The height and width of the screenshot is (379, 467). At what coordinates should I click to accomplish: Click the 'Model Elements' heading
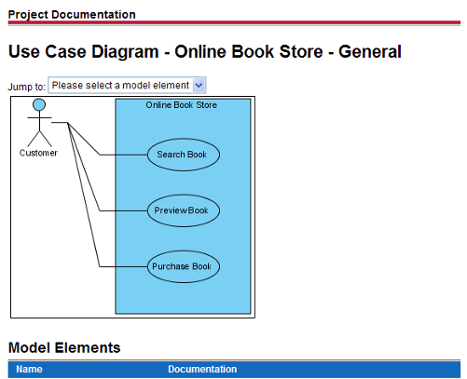click(x=64, y=348)
